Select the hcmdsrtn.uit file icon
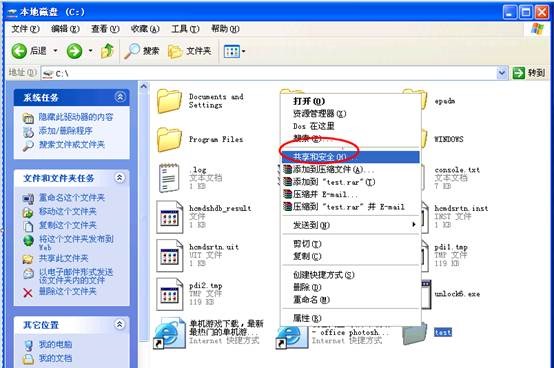 tap(170, 255)
